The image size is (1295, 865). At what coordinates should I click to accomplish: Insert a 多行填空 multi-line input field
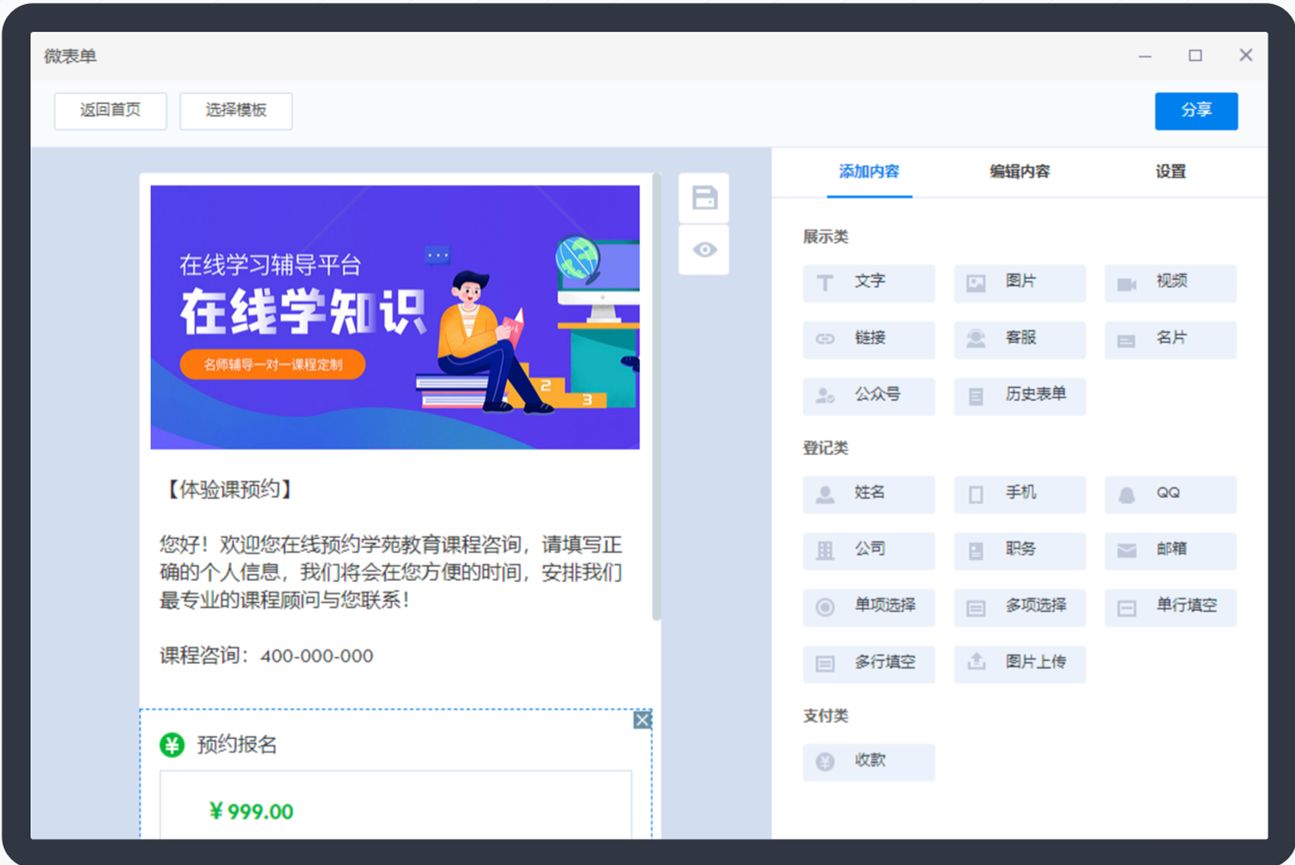[868, 664]
